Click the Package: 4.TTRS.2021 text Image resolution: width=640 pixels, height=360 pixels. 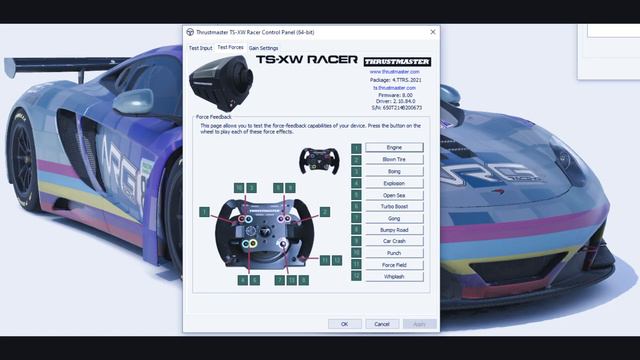coord(396,80)
